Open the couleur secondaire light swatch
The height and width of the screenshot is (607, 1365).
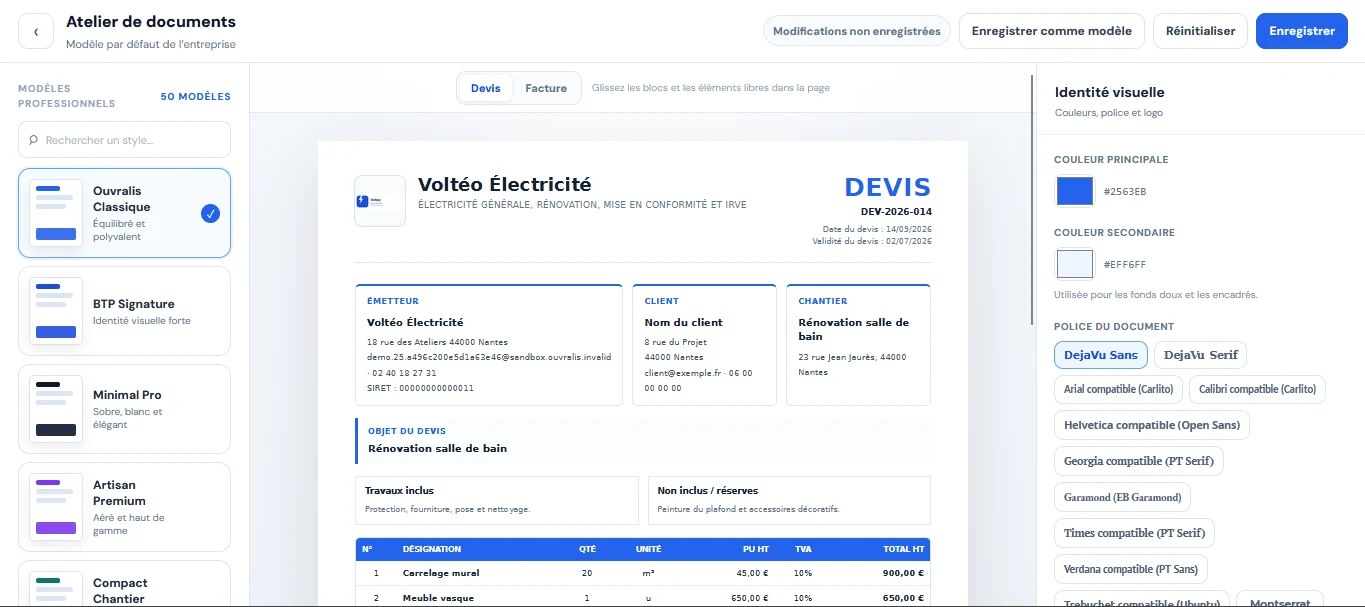1075,264
